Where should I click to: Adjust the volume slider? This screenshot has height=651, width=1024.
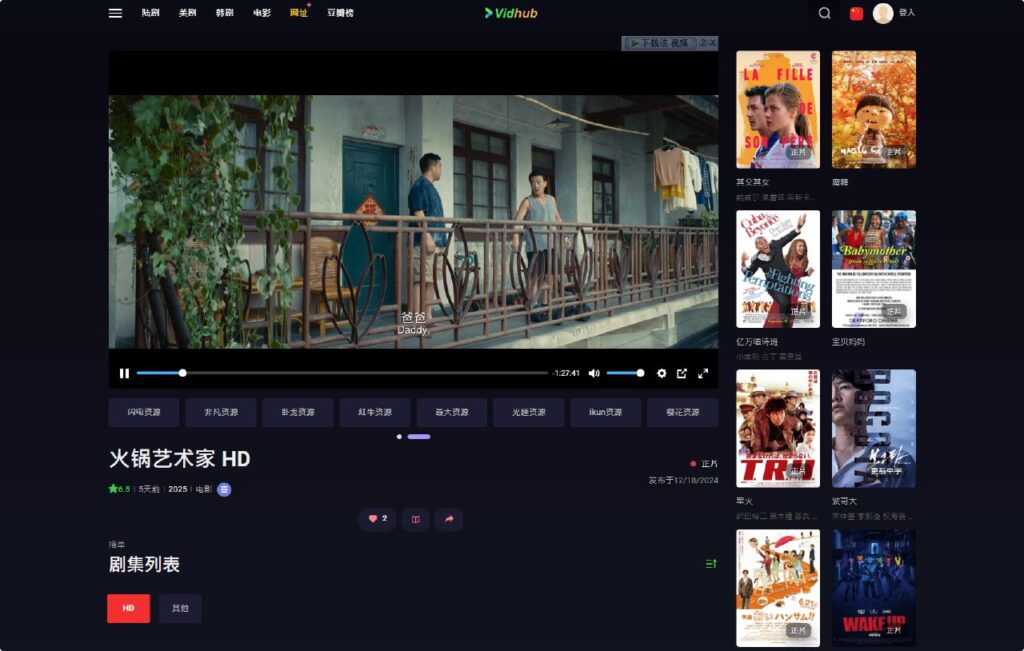click(x=625, y=372)
